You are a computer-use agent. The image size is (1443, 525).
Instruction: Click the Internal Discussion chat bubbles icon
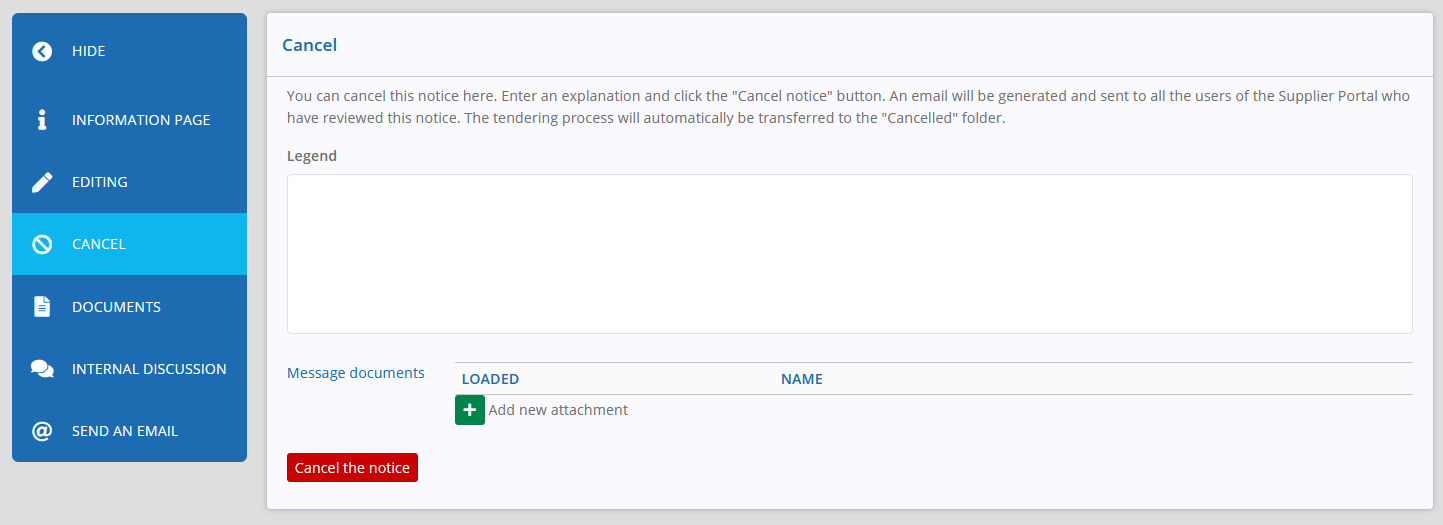(x=42, y=369)
